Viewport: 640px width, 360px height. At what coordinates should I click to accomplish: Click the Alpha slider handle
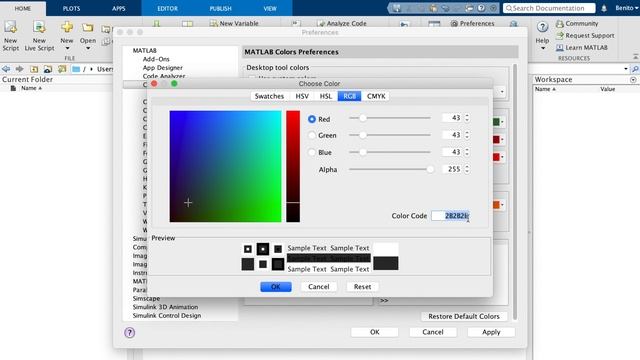point(430,169)
